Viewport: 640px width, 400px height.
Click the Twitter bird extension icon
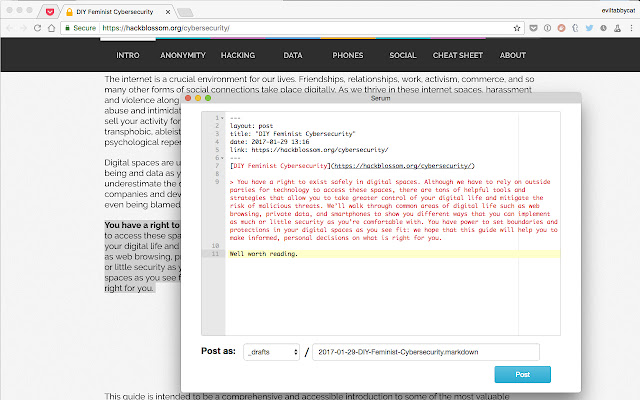click(x=589, y=28)
